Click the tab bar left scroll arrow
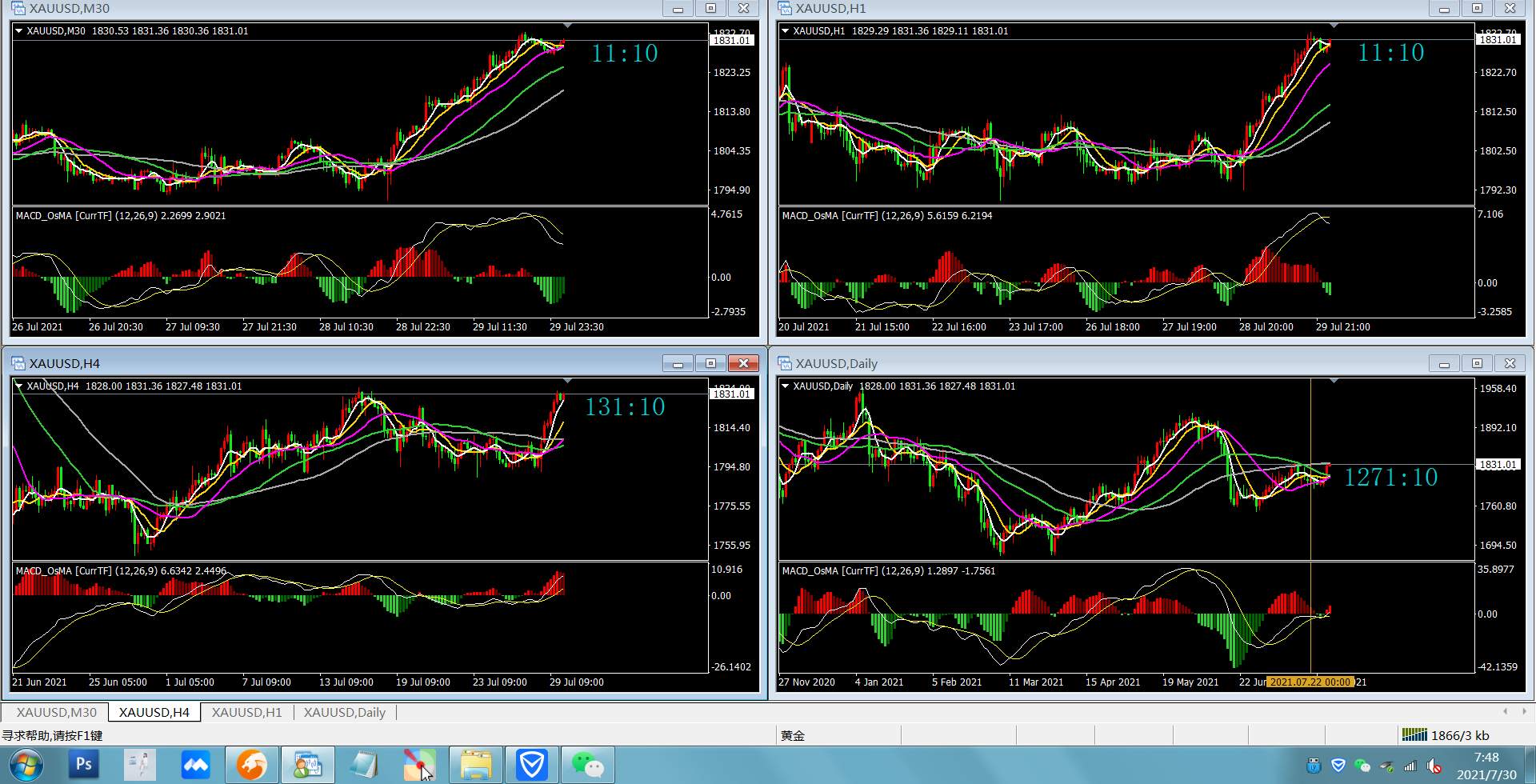1536x784 pixels. [x=1506, y=711]
